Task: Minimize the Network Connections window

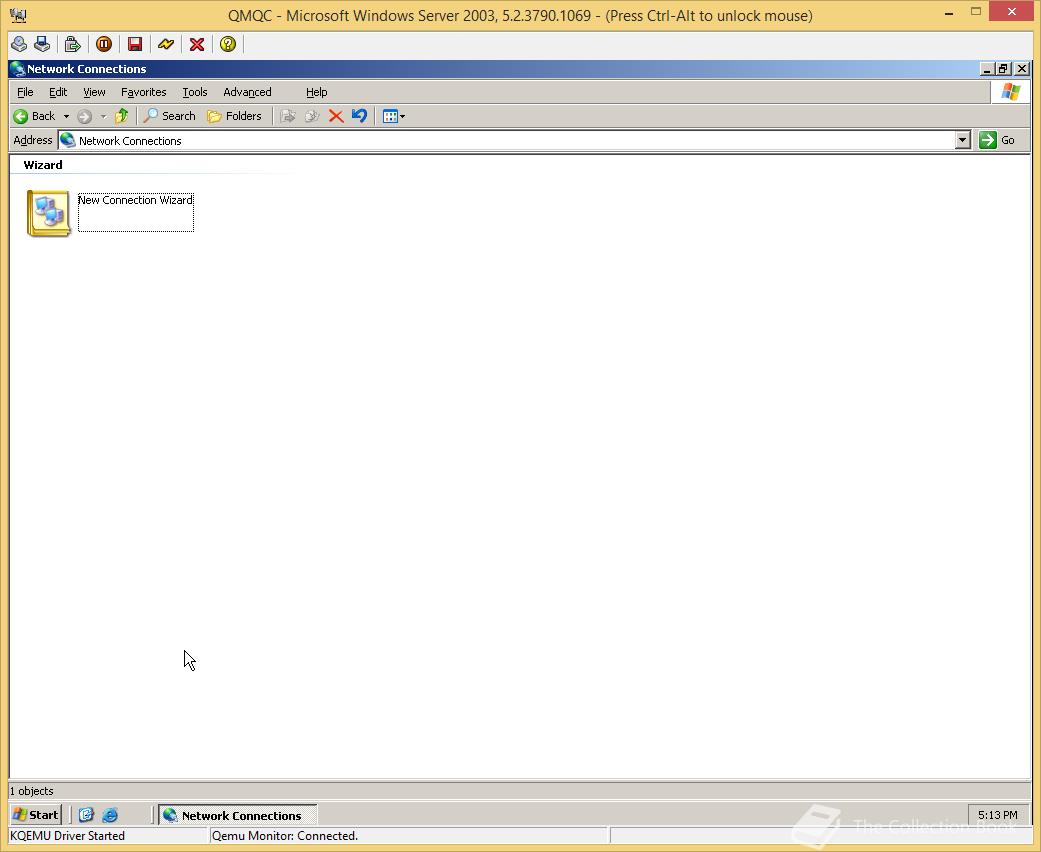Action: point(987,69)
